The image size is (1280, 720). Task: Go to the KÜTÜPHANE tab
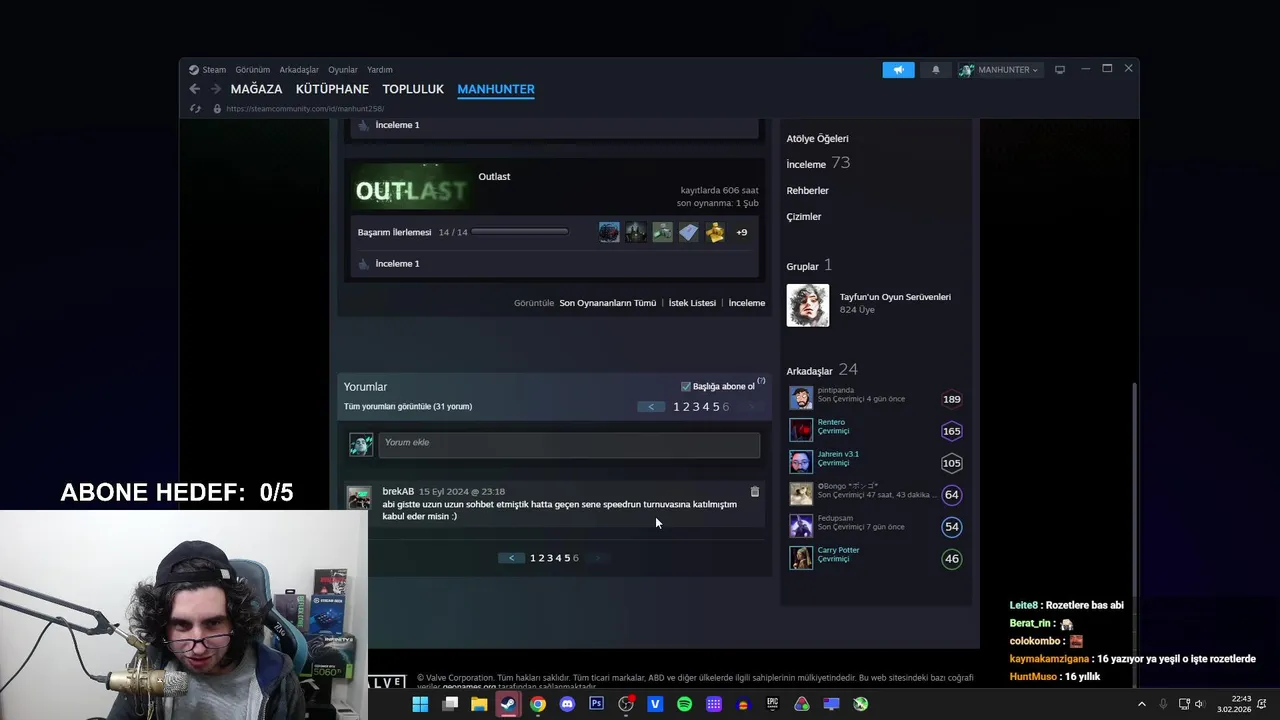(332, 89)
